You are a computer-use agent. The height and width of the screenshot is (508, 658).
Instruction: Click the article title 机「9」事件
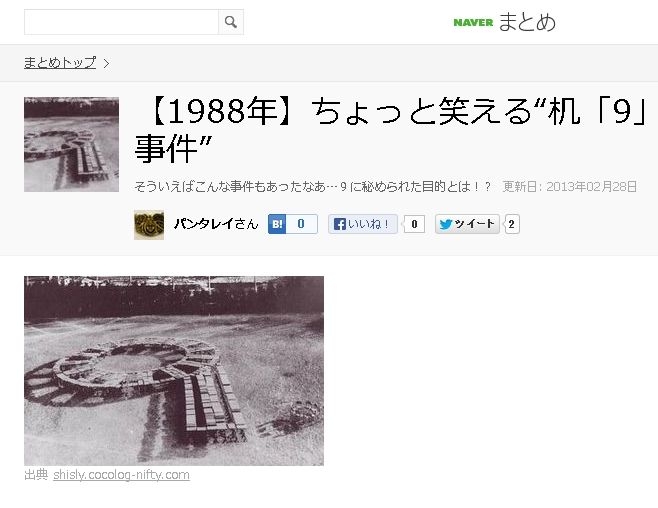[x=391, y=130]
